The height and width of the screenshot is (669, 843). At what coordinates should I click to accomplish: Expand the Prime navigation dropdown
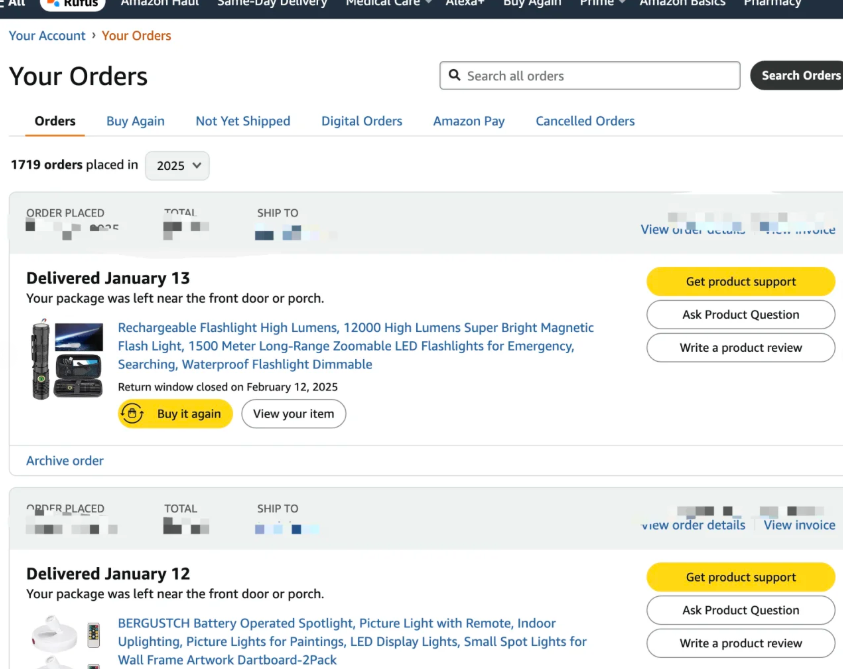pyautogui.click(x=602, y=4)
